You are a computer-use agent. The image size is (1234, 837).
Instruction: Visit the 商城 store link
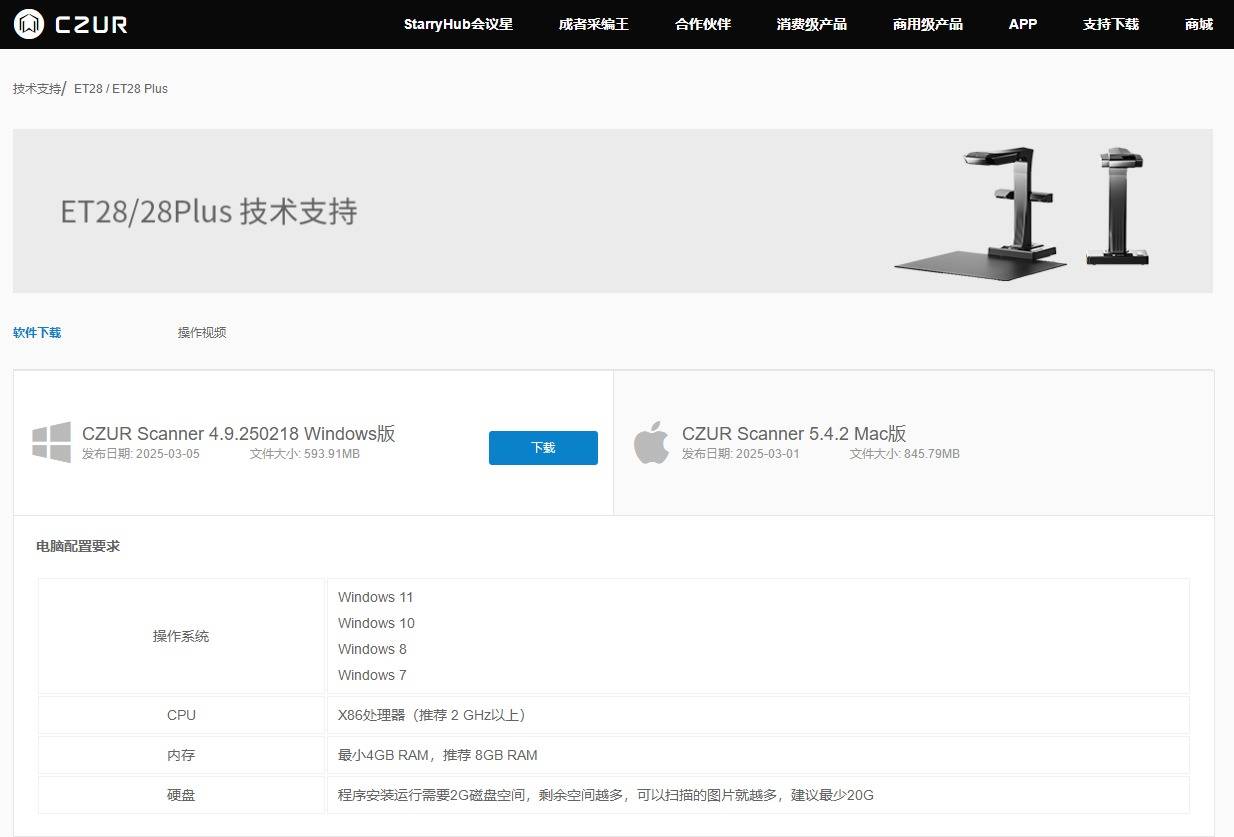[x=1198, y=24]
